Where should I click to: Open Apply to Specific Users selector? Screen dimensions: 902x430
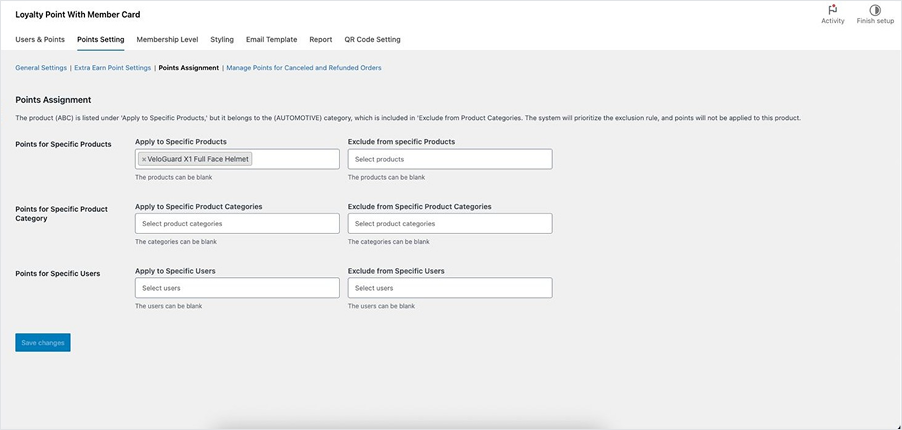point(237,288)
